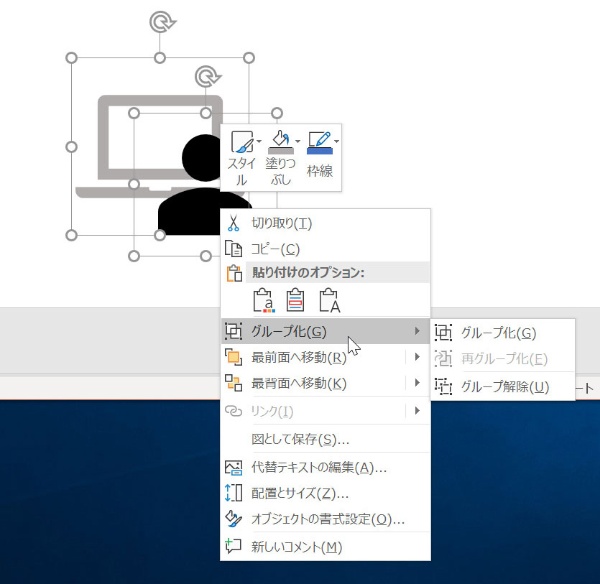Expand 最背面へ移動 submenu arrow
Viewport: 600px width, 584px height.
coord(417,383)
